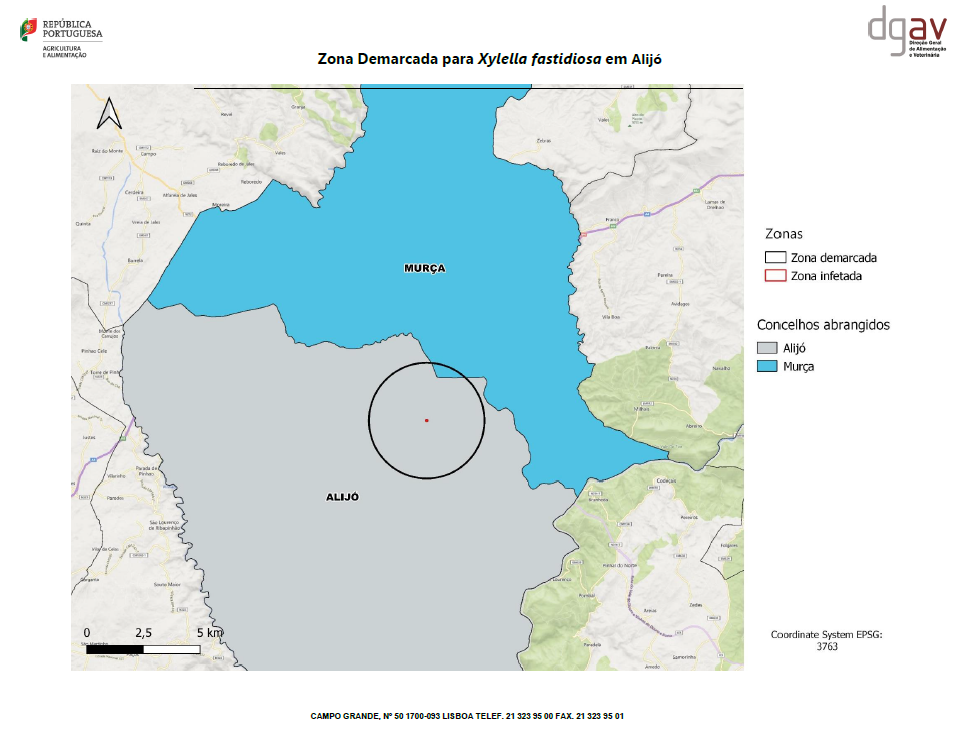Click the scale bar at bottom left
Image resolution: width=955 pixels, height=742 pixels.
coord(143,649)
